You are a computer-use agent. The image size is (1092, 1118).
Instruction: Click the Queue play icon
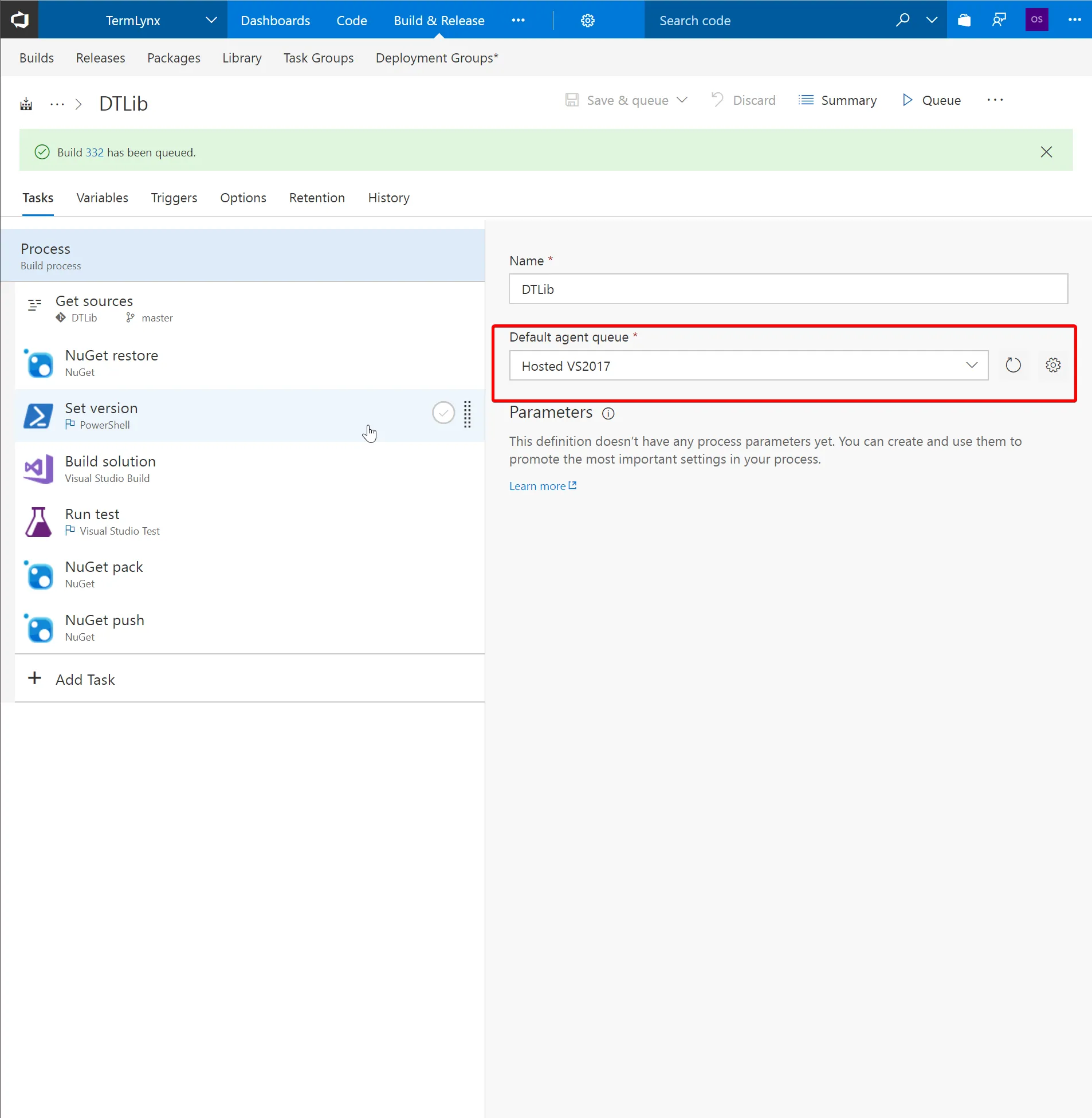[x=907, y=100]
